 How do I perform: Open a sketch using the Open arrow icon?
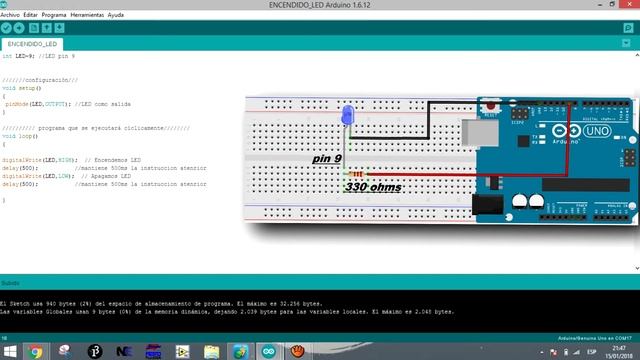pos(47,28)
